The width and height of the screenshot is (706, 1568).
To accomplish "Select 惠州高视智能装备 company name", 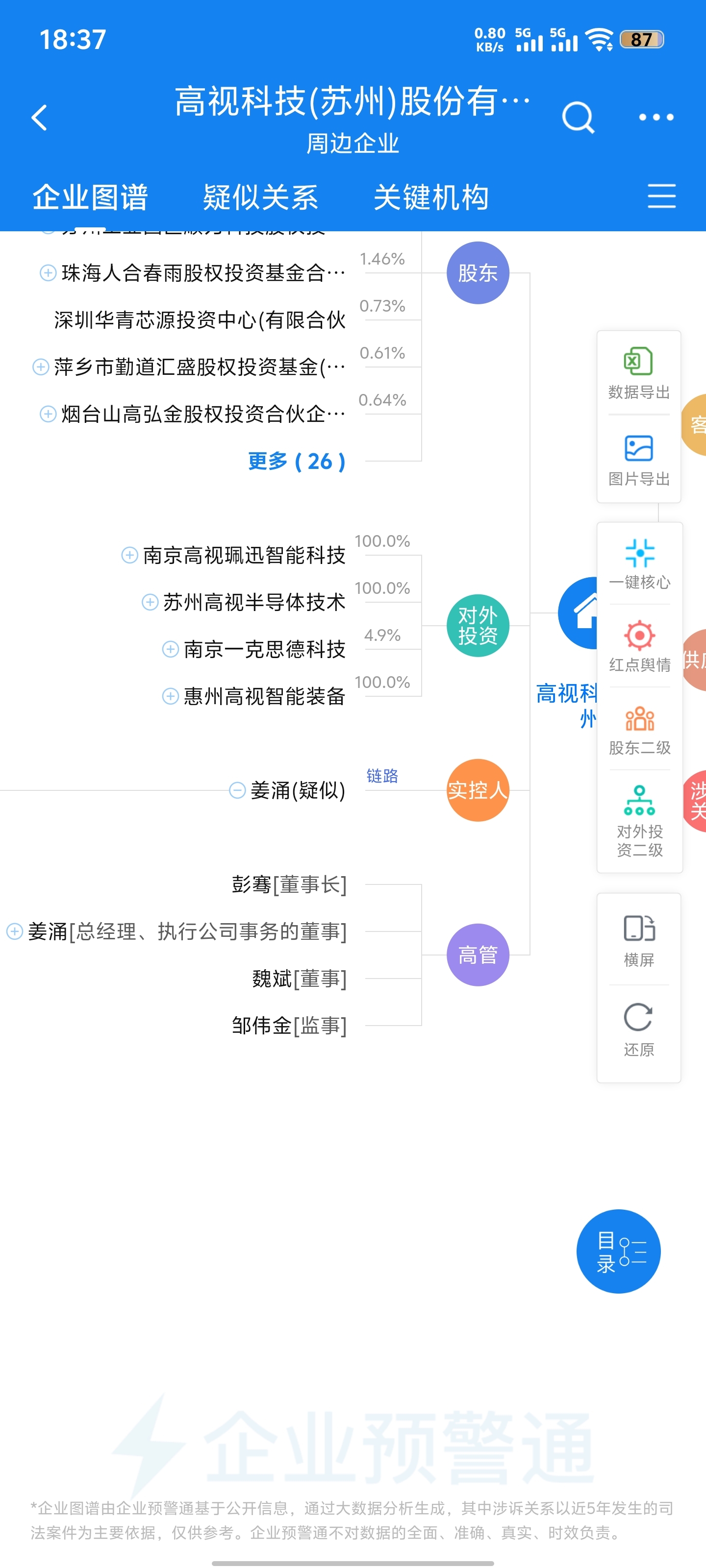I will click(264, 696).
